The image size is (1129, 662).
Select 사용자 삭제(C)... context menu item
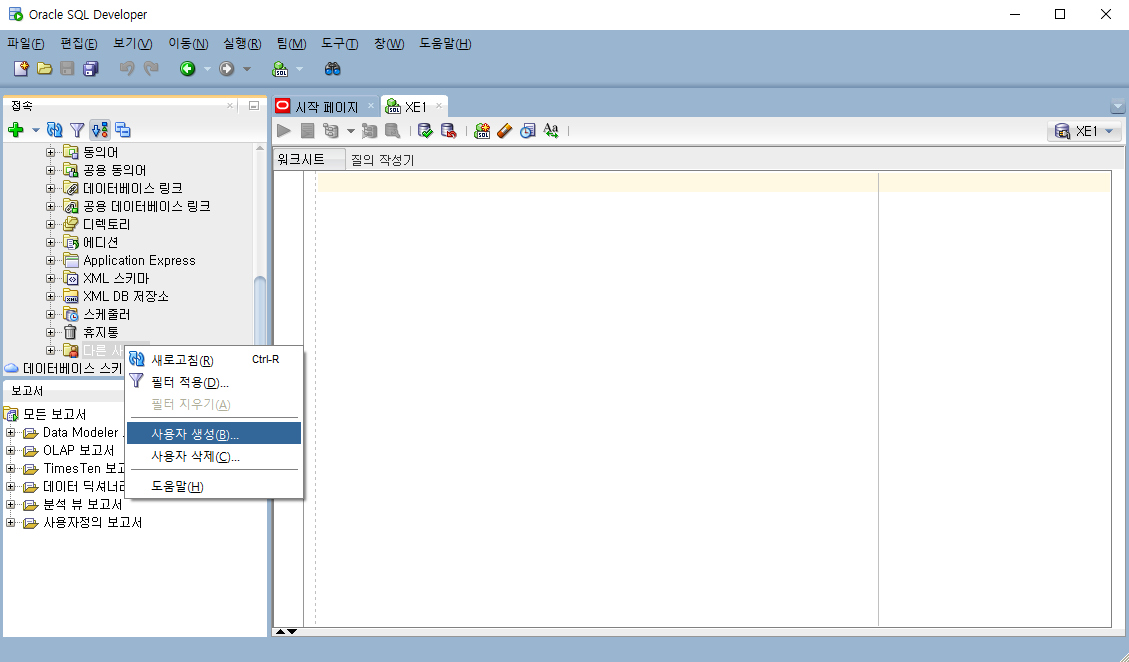click(x=214, y=456)
